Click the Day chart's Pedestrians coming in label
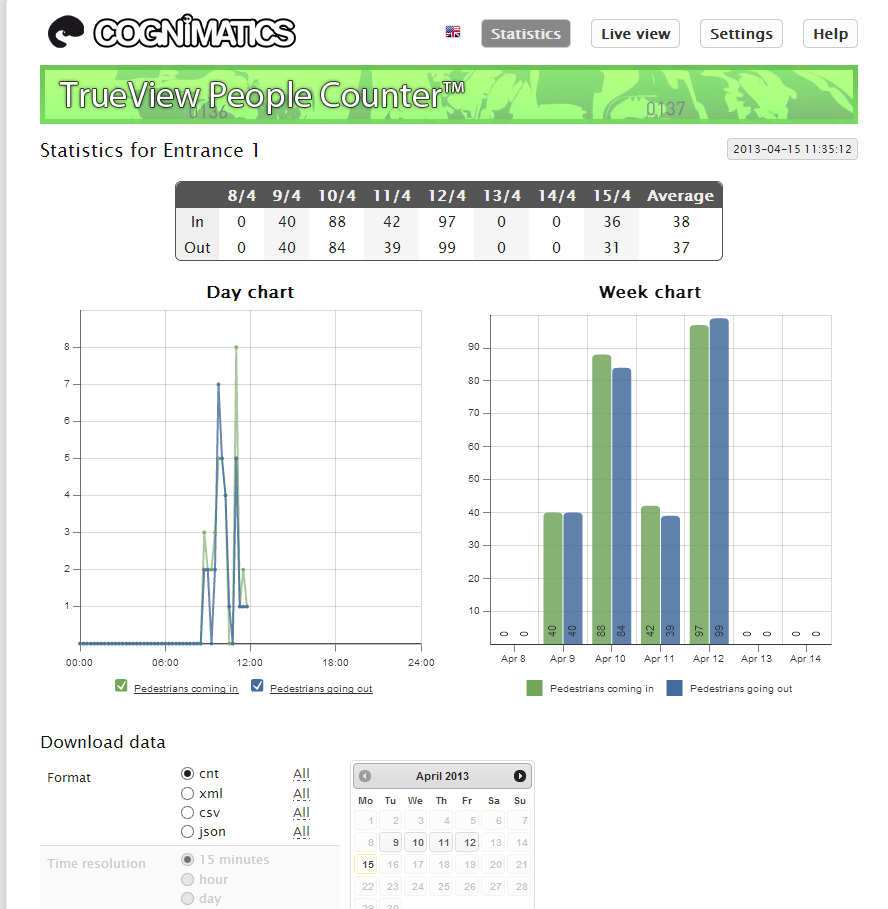888x909 pixels. pos(186,688)
